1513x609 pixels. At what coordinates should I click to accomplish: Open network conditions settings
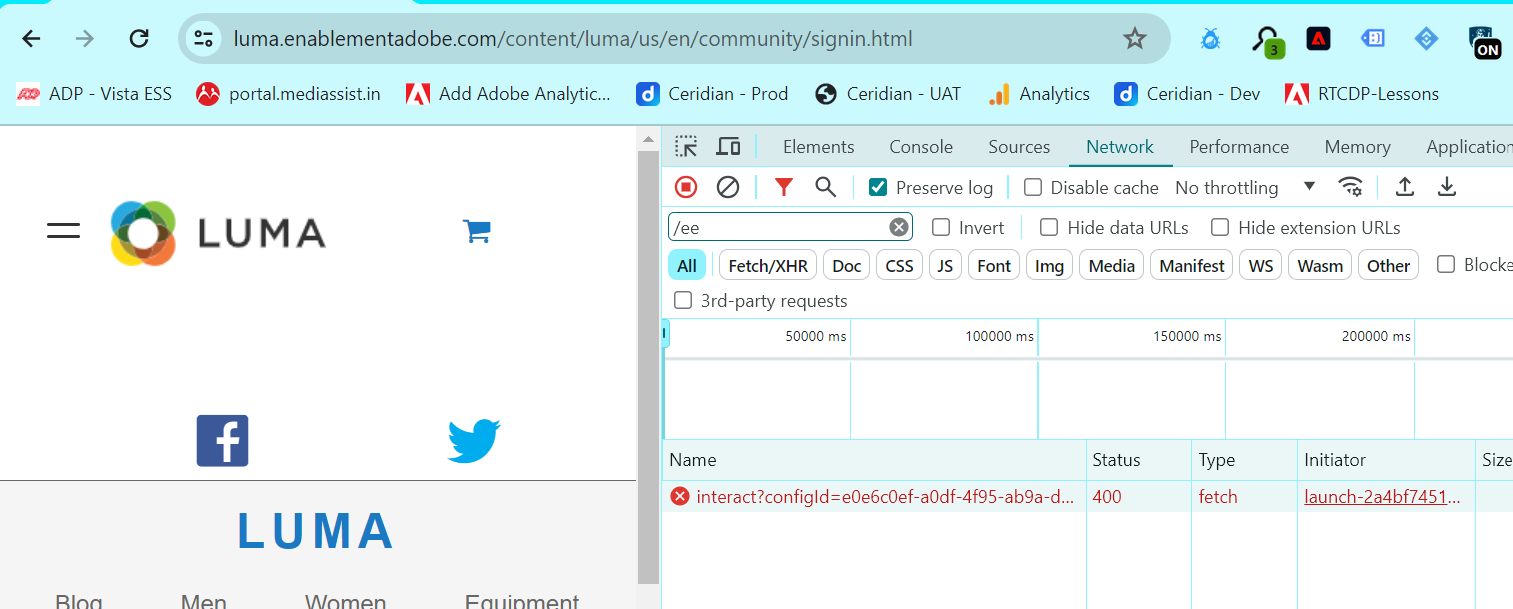click(x=1351, y=187)
